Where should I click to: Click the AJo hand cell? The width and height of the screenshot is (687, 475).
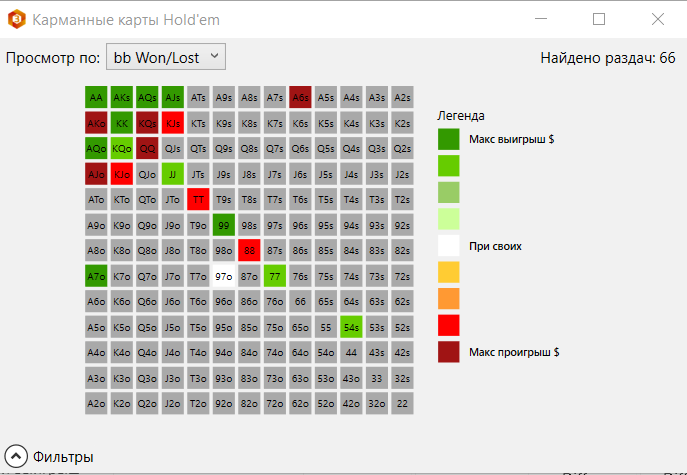pos(96,174)
